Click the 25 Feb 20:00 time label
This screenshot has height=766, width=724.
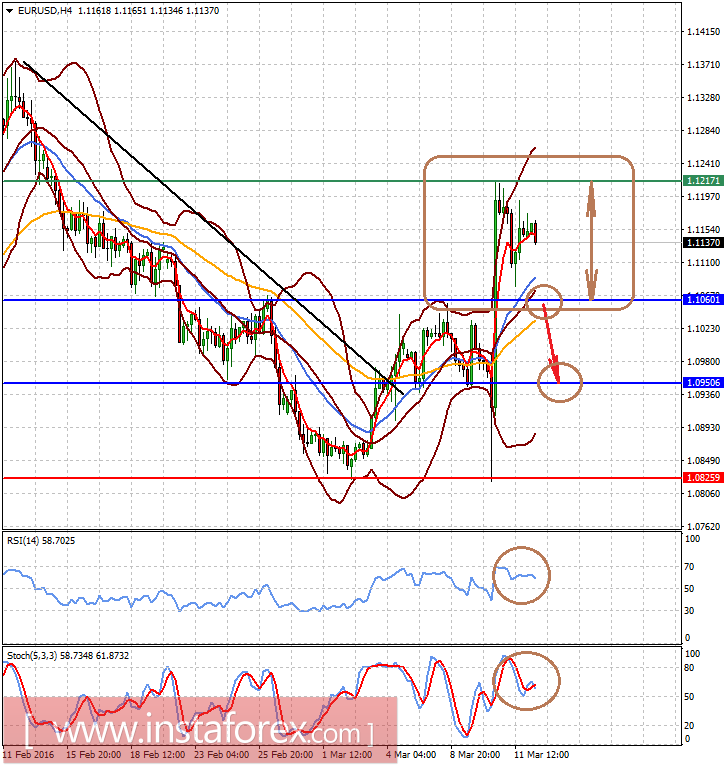click(285, 755)
